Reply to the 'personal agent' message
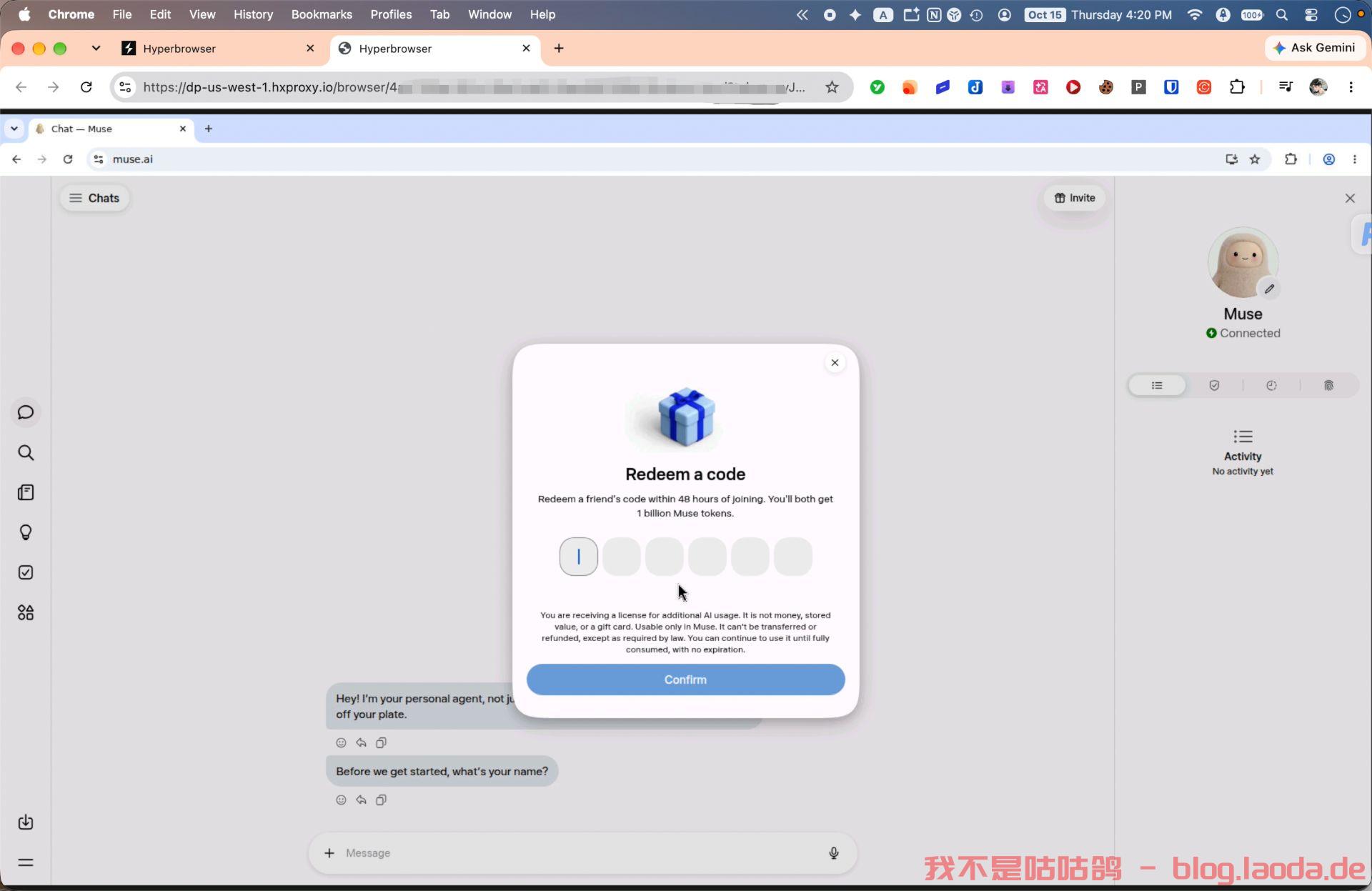The image size is (1372, 891). (x=361, y=742)
